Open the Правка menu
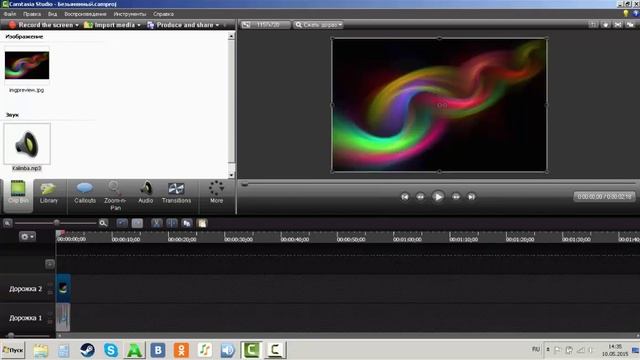This screenshot has height=360, width=640. click(x=32, y=14)
